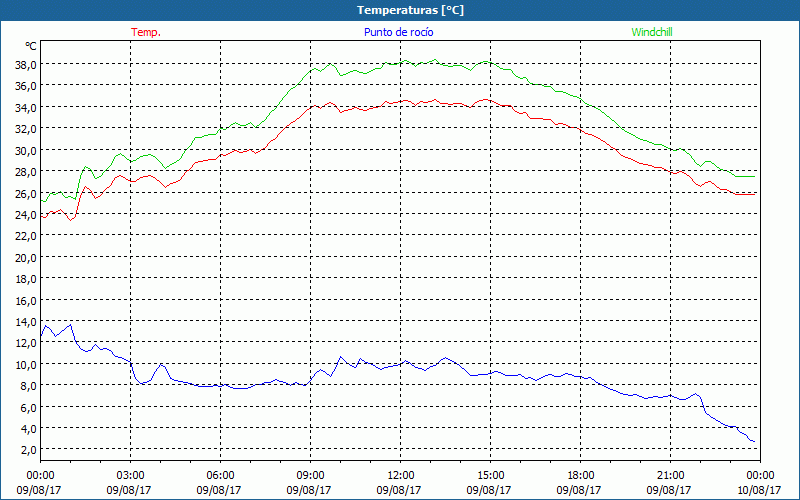Click the 30,0 y-axis value
Viewport: 800px width, 500px height.
point(26,151)
